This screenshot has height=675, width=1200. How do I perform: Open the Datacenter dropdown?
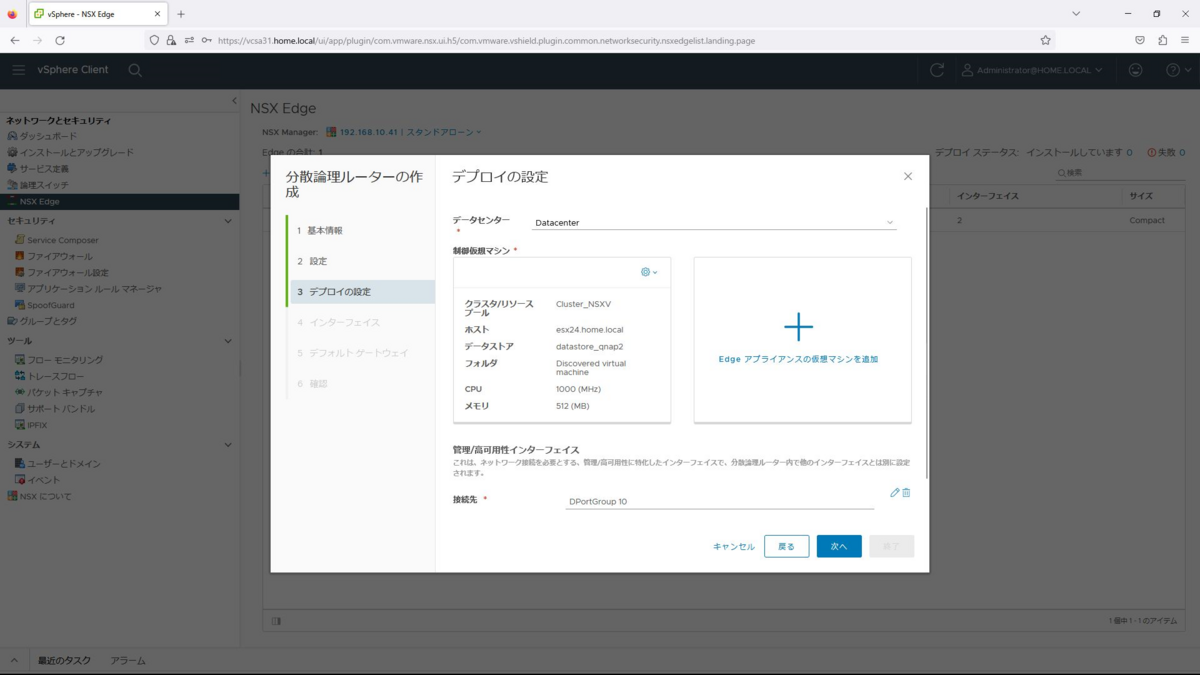(714, 223)
